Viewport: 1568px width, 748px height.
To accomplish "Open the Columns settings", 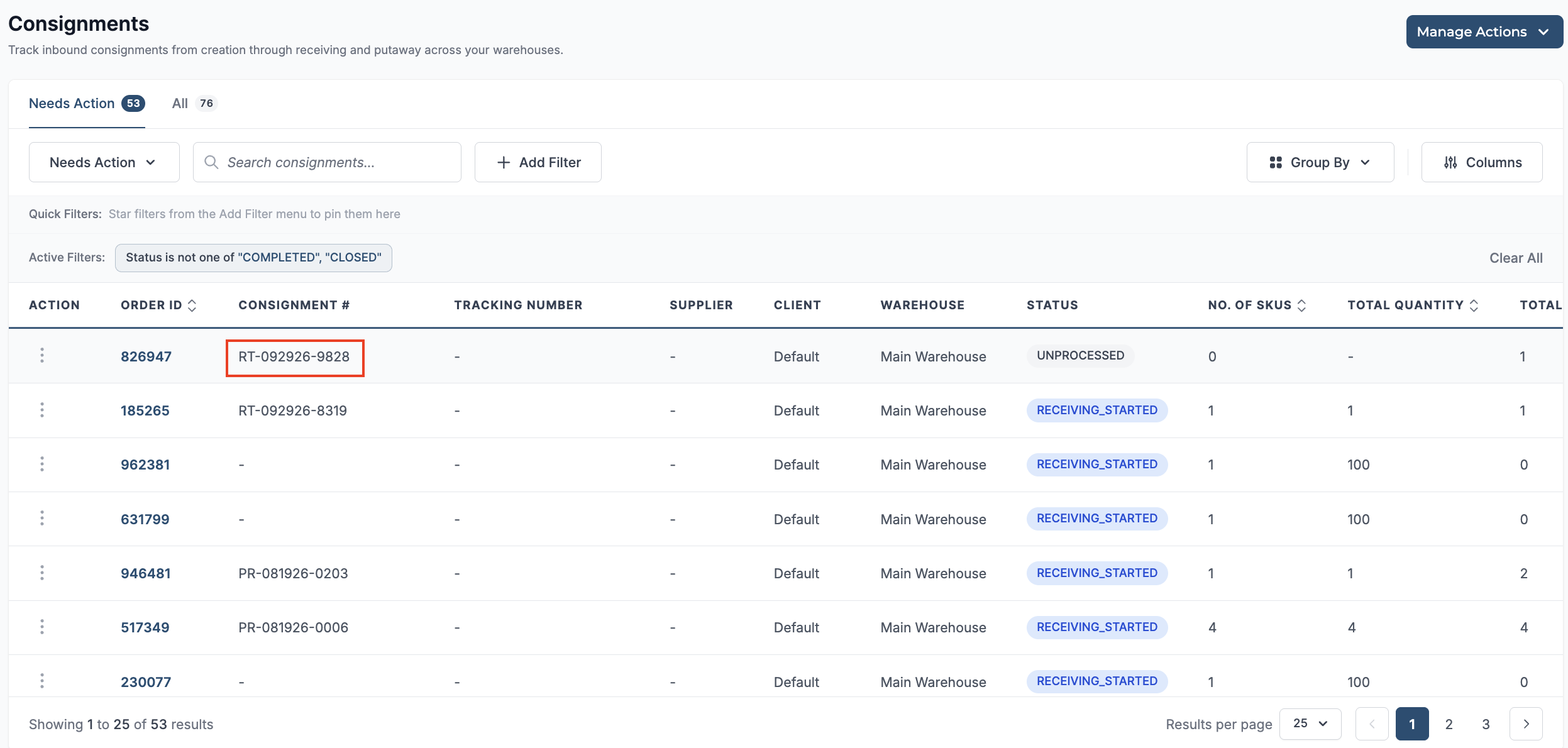I will pos(1482,162).
